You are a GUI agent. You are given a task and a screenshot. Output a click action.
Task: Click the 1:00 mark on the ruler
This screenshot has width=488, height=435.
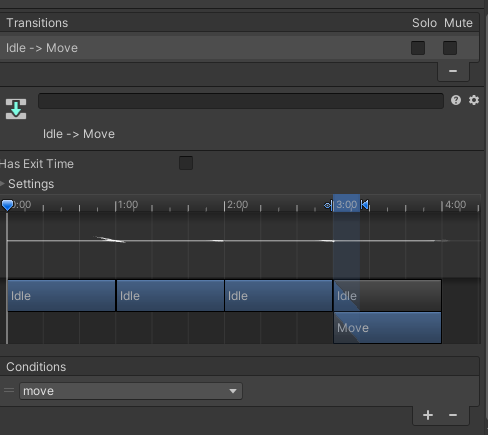[x=128, y=205]
